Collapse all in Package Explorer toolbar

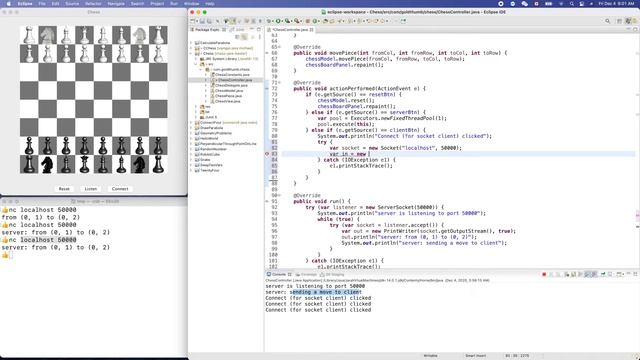coord(238,37)
